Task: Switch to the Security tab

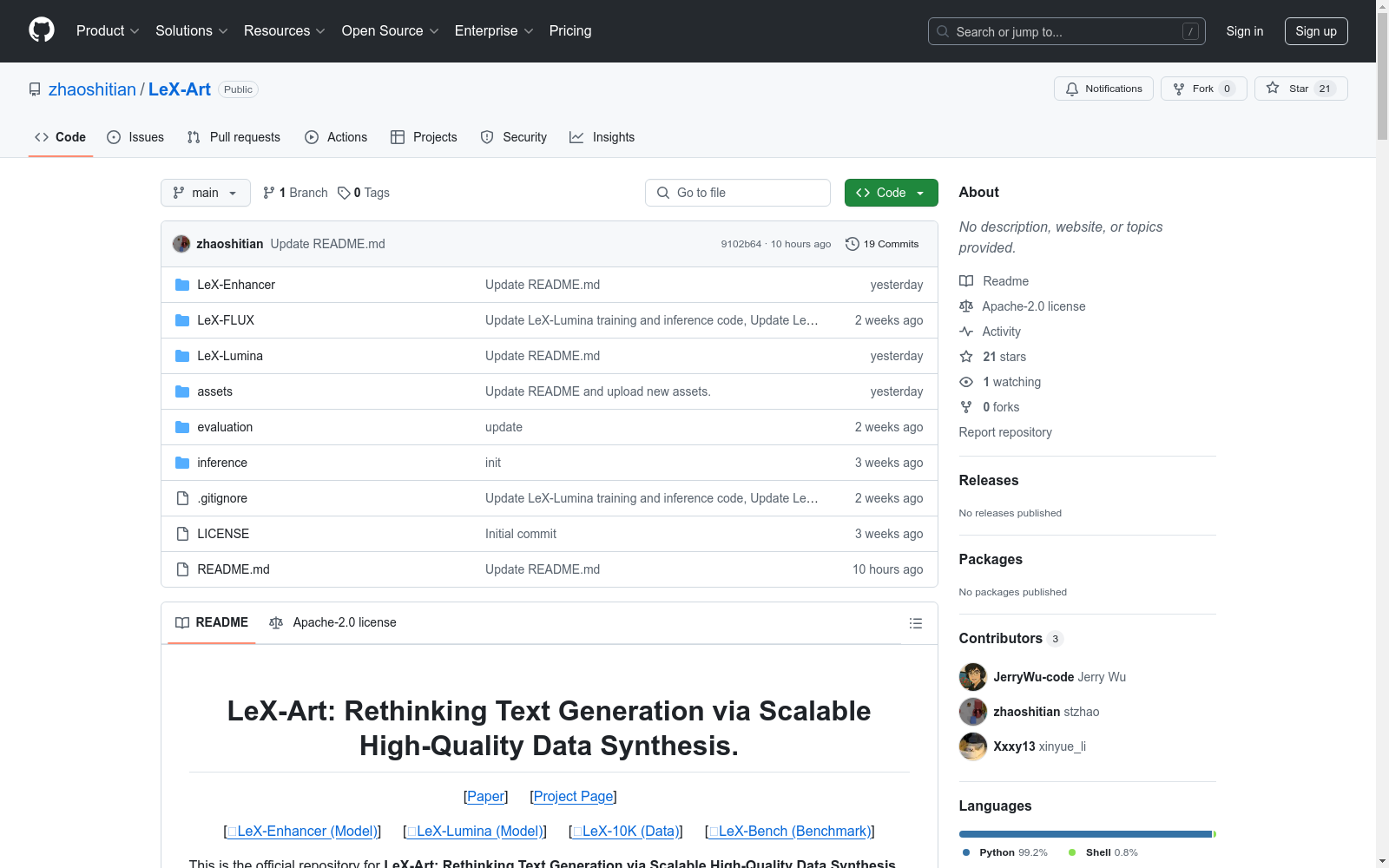Action: 514,137
